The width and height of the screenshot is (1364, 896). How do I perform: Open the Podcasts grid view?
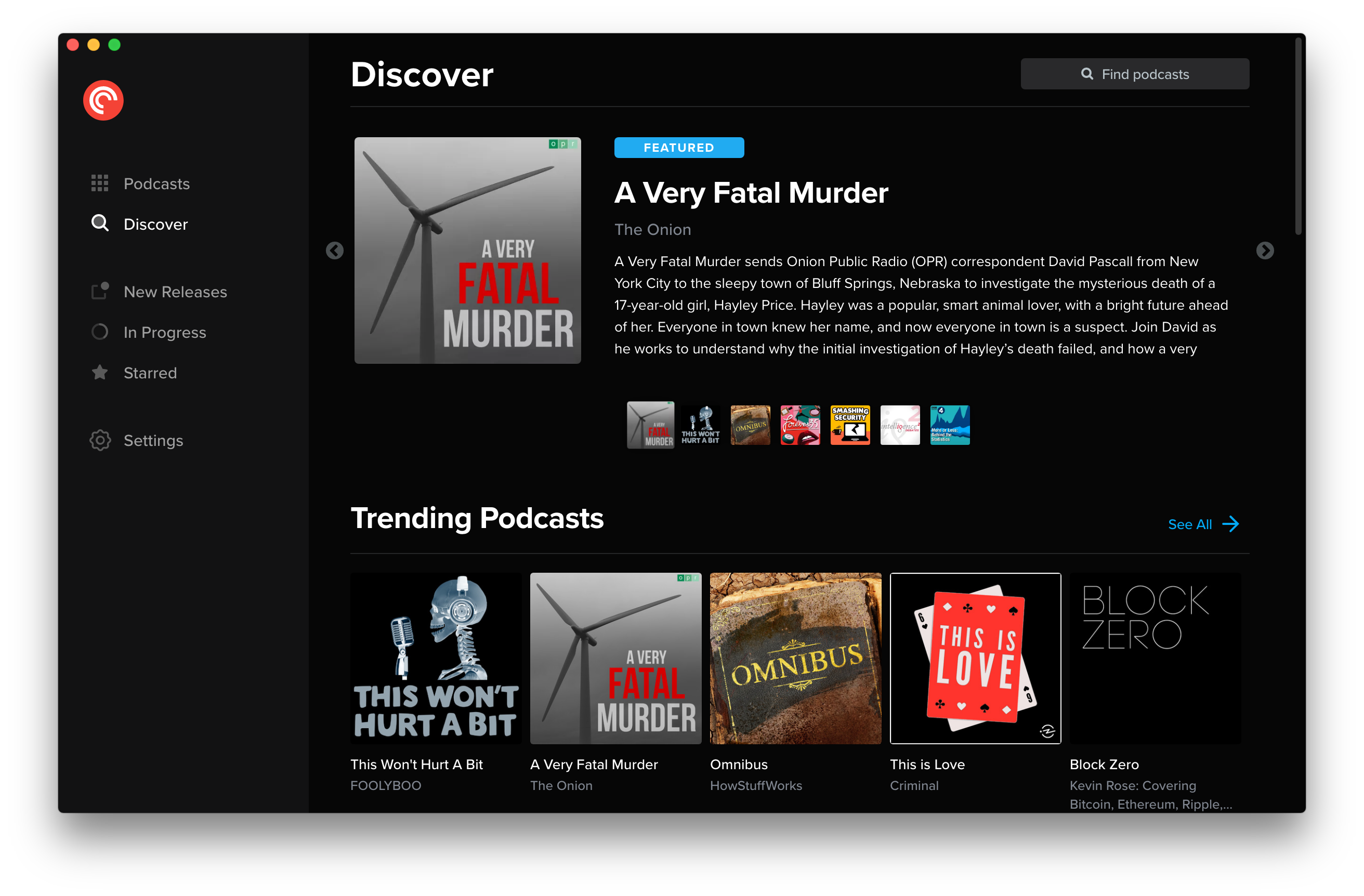[x=156, y=183]
